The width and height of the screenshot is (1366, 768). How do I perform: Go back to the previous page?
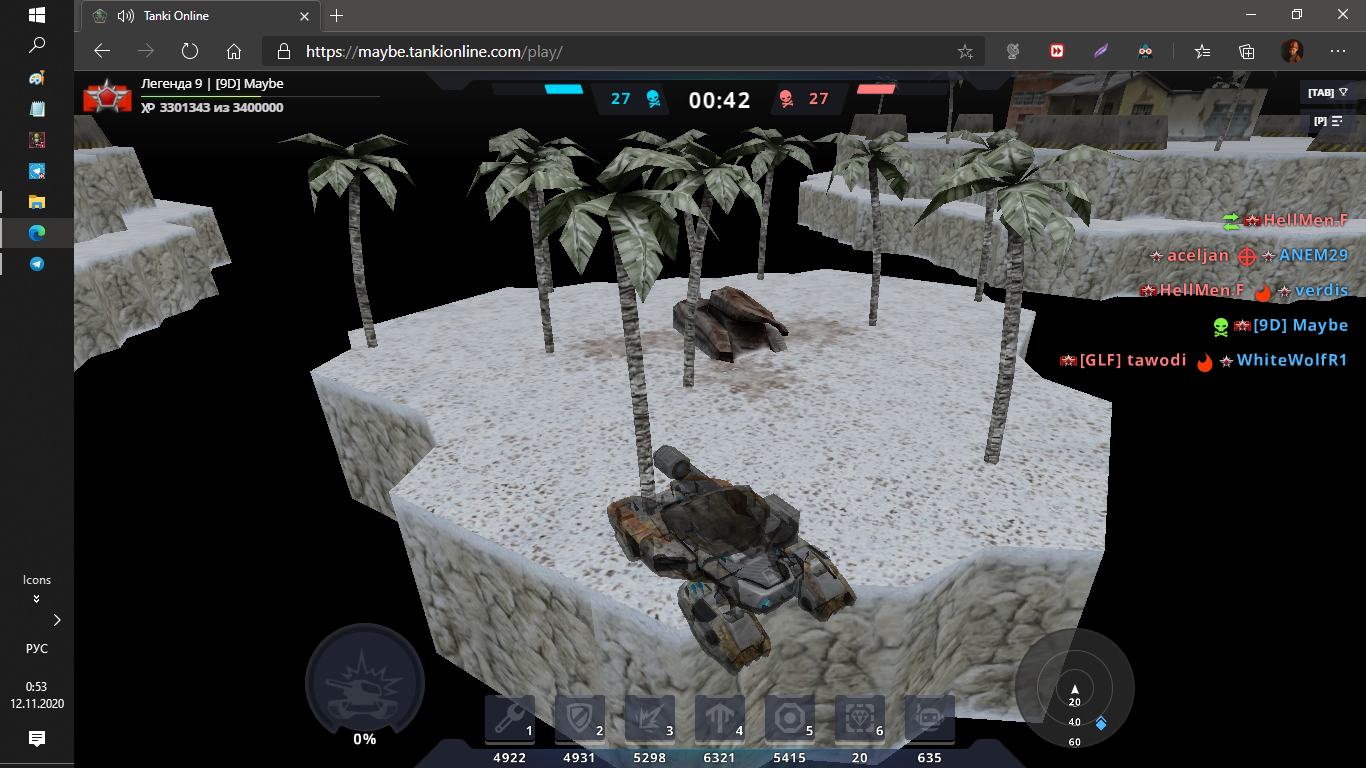pyautogui.click(x=101, y=51)
